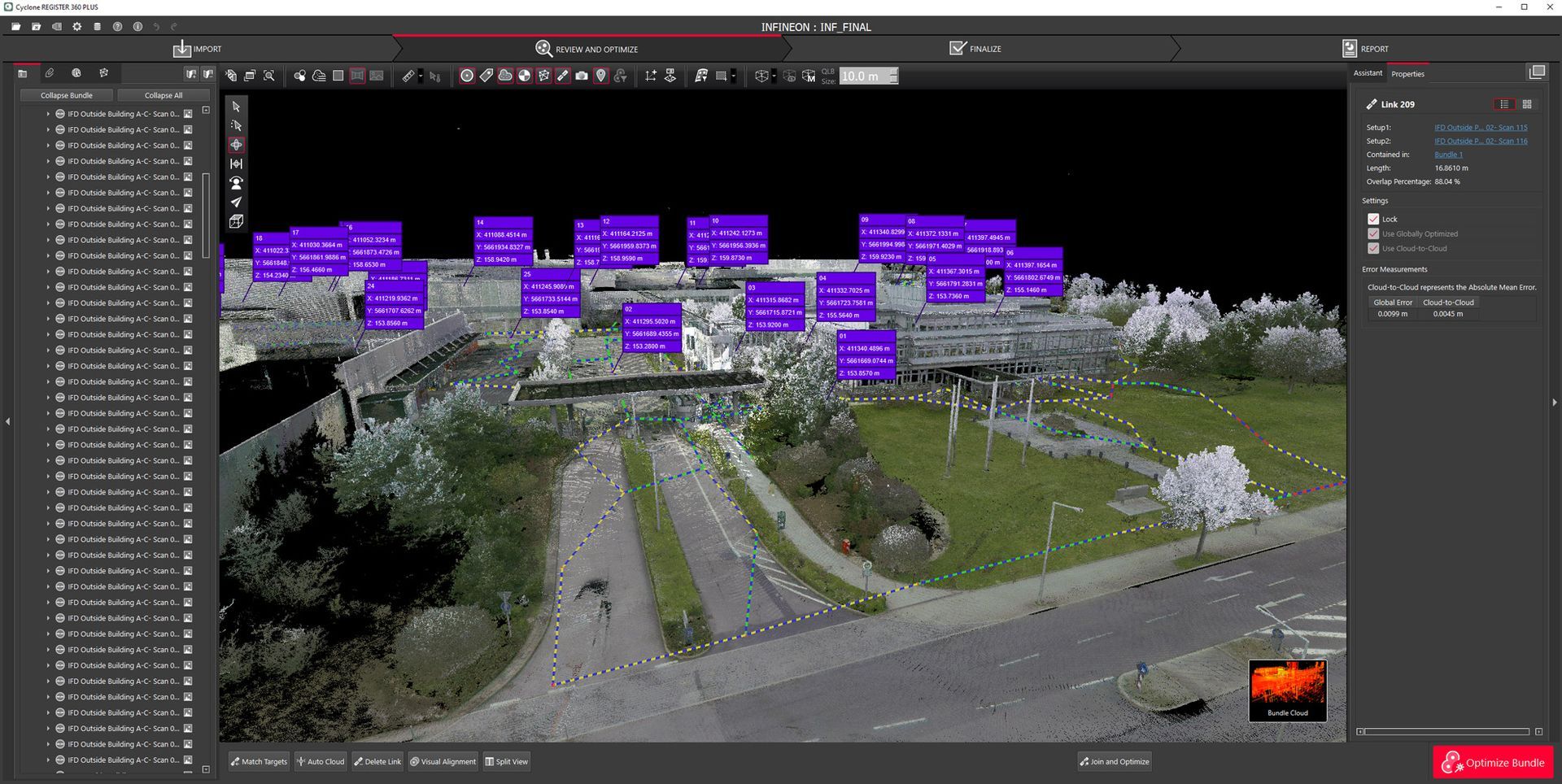Switch to the Assistant tab
The width and height of the screenshot is (1562, 784).
pyautogui.click(x=1368, y=73)
